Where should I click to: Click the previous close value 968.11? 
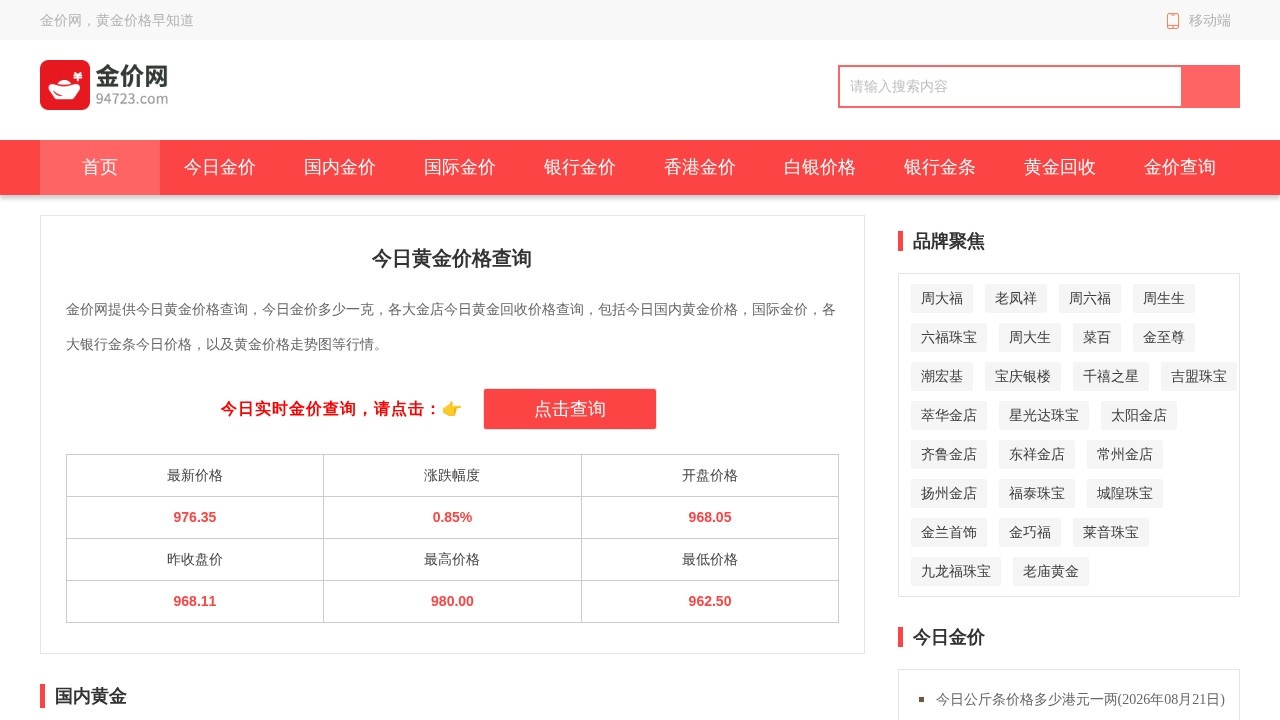[x=195, y=601]
